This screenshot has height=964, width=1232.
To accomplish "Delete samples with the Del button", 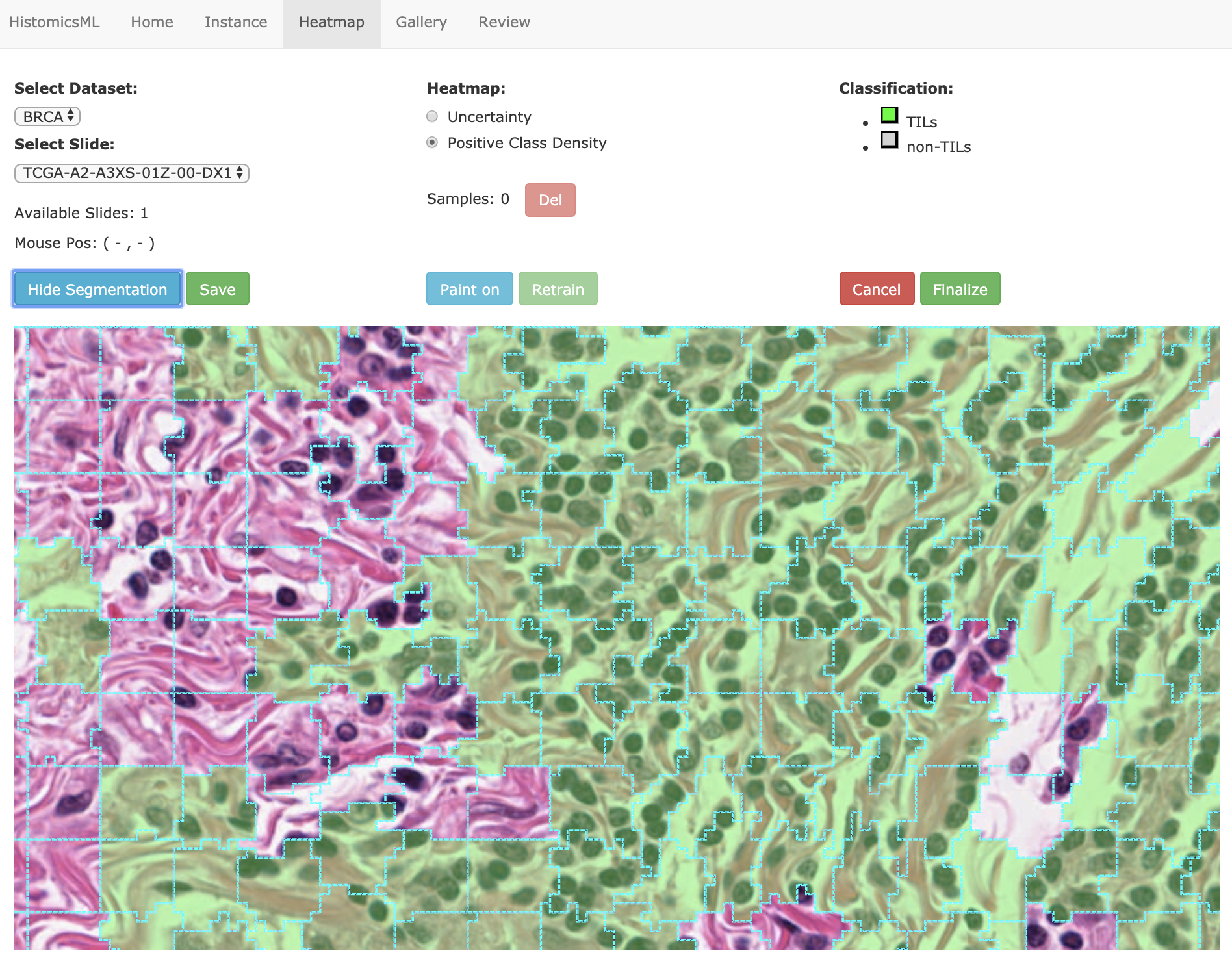I will pyautogui.click(x=550, y=199).
